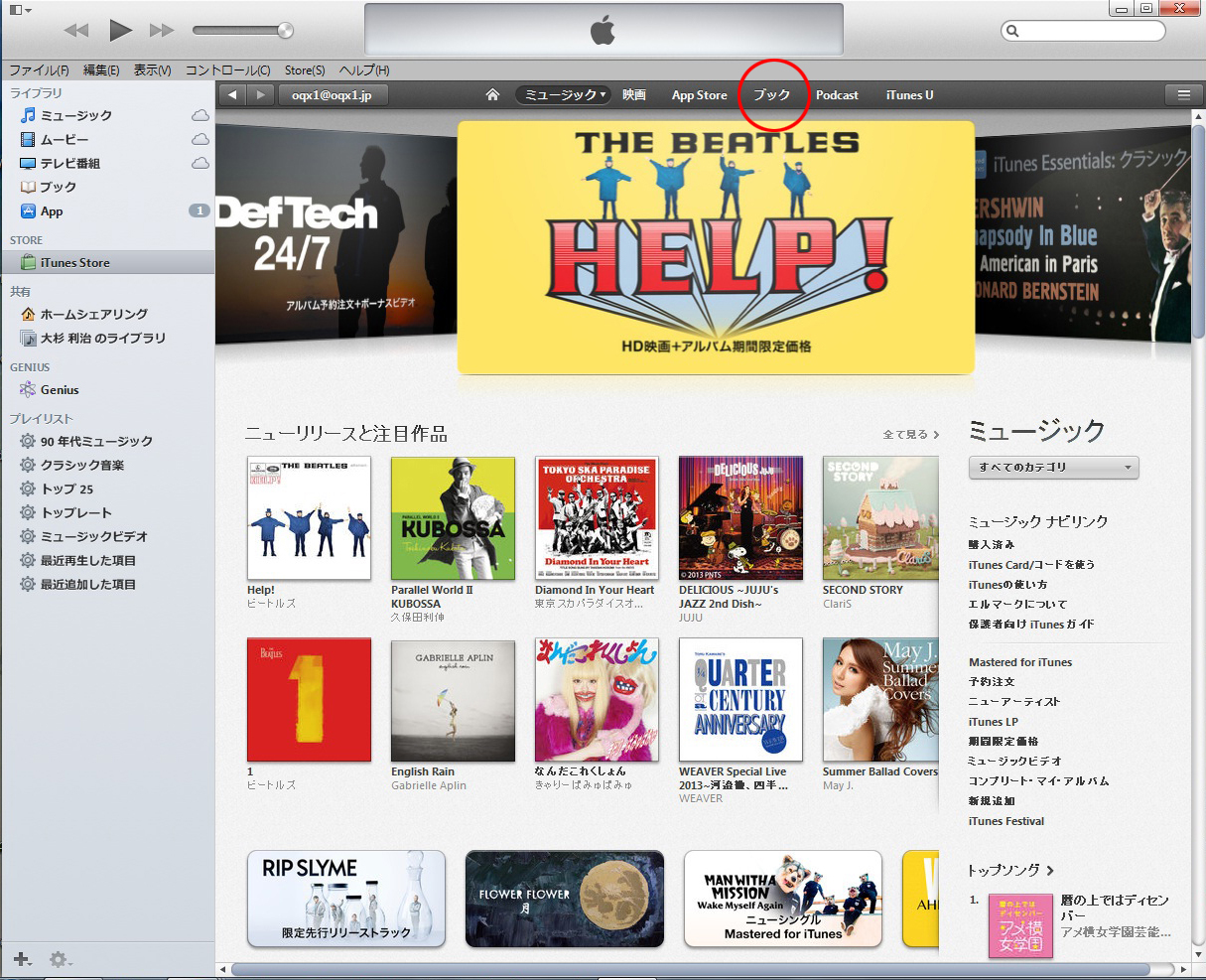The image size is (1206, 980).
Task: Open the Parallel World II KUBOSSA album cover
Action: click(x=453, y=518)
